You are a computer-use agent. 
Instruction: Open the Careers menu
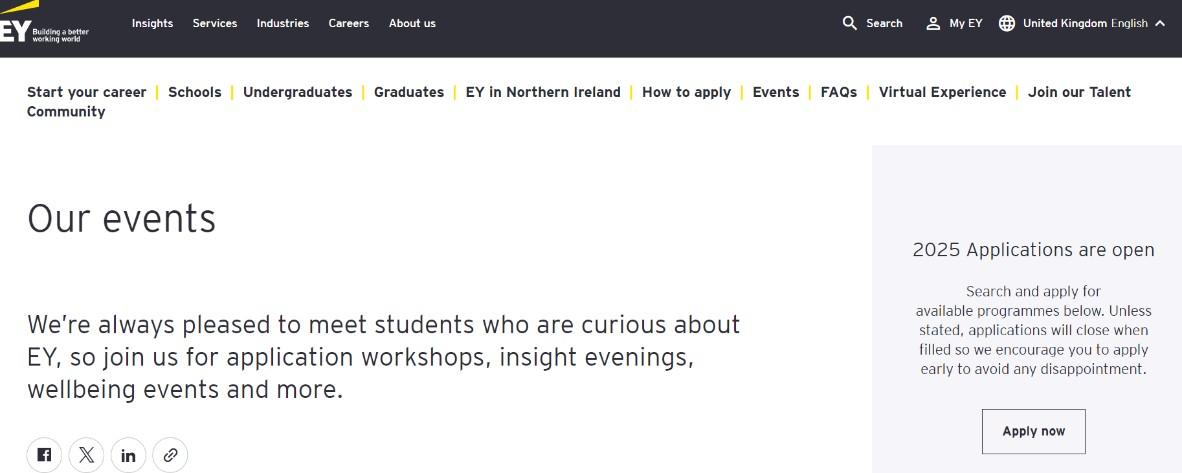349,23
